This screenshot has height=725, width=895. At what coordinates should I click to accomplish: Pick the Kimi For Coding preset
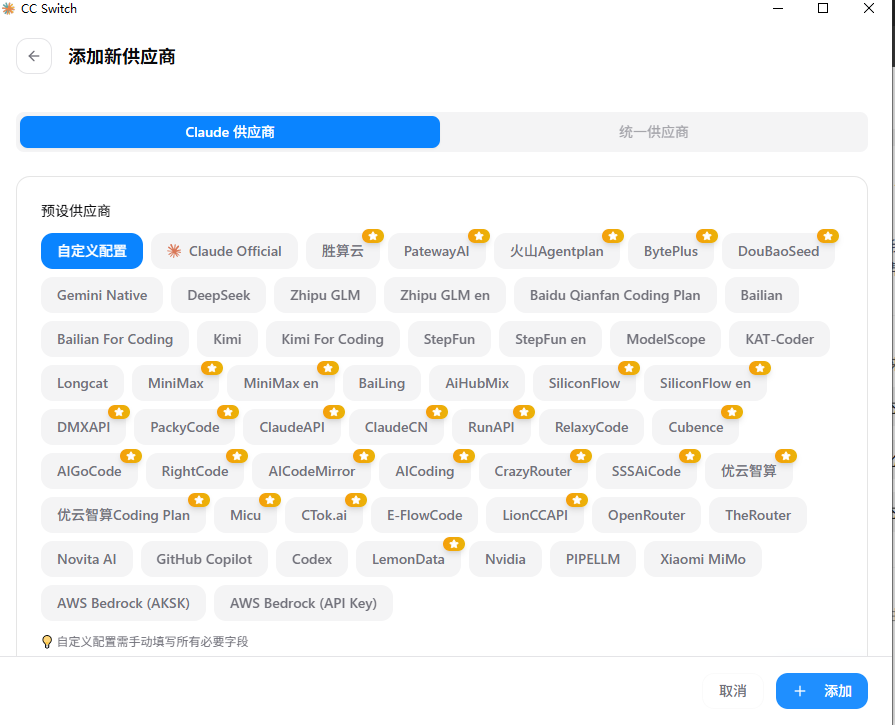pyautogui.click(x=332, y=339)
